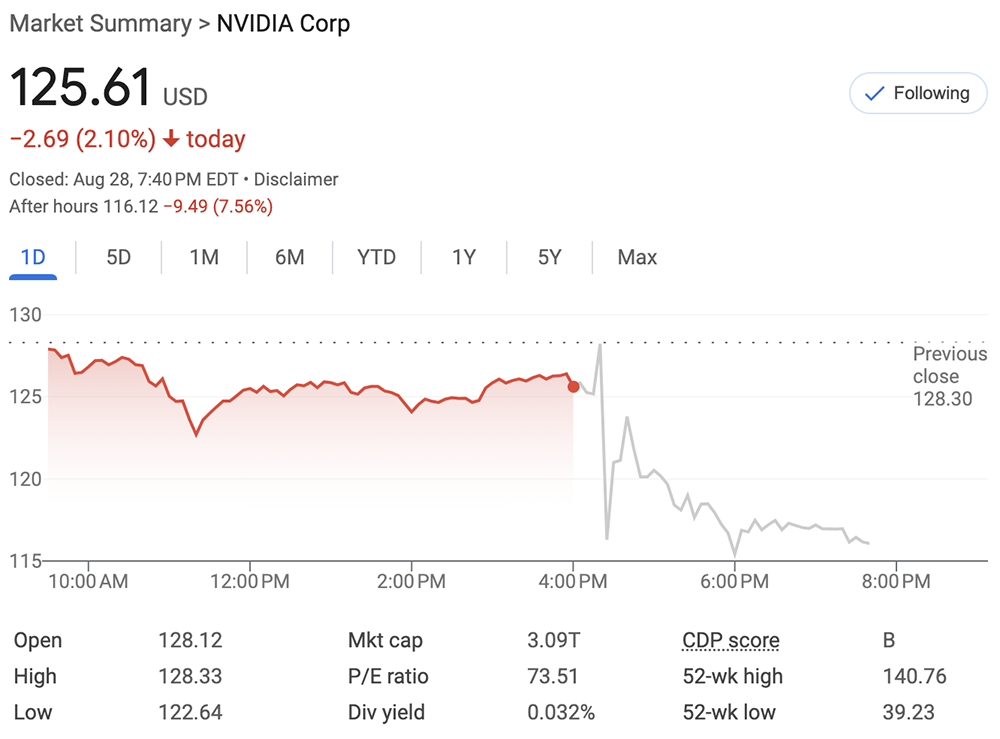Select the Max time range
1000x739 pixels.
637,257
